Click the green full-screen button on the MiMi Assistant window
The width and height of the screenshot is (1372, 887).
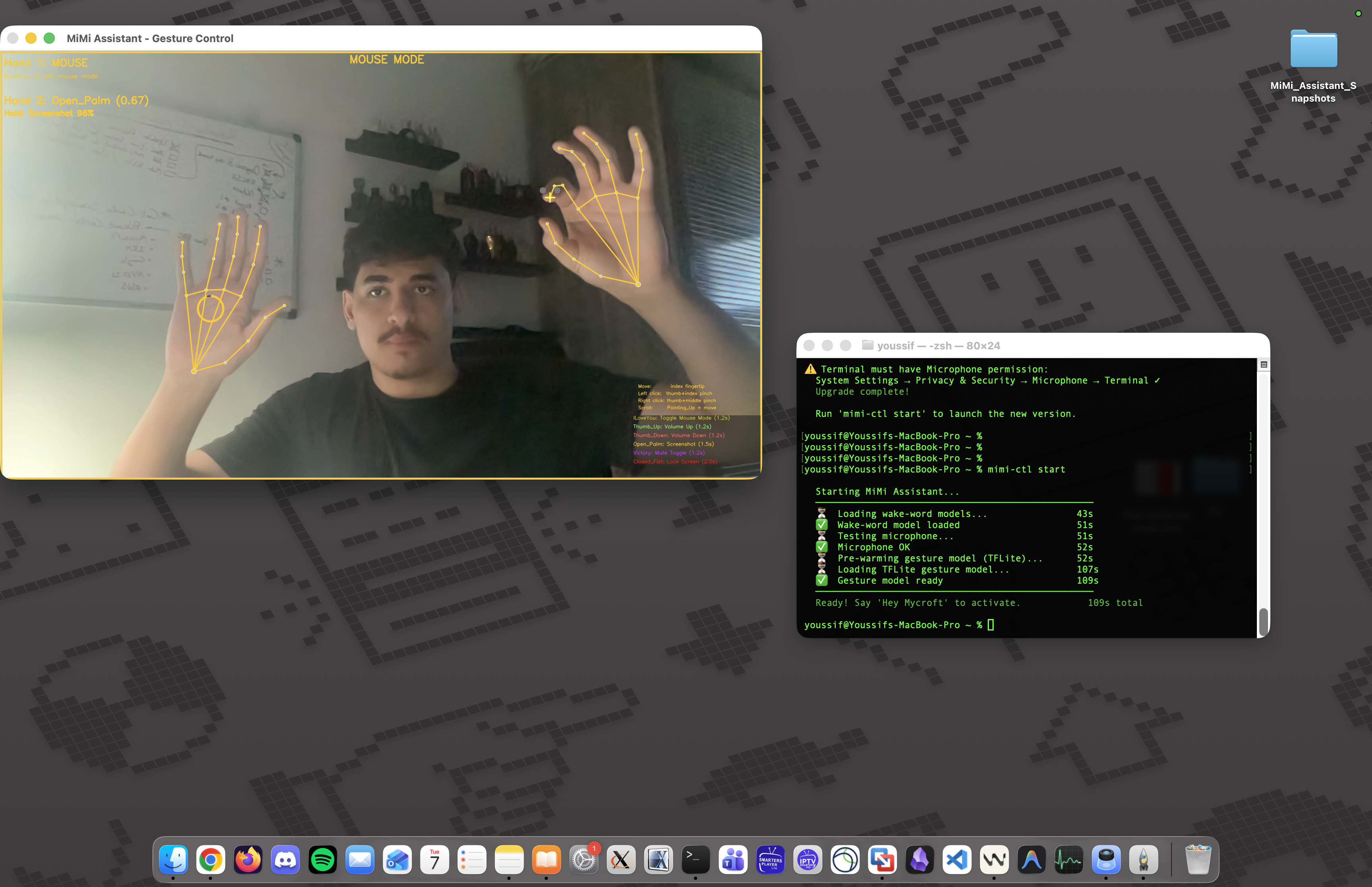[x=50, y=38]
